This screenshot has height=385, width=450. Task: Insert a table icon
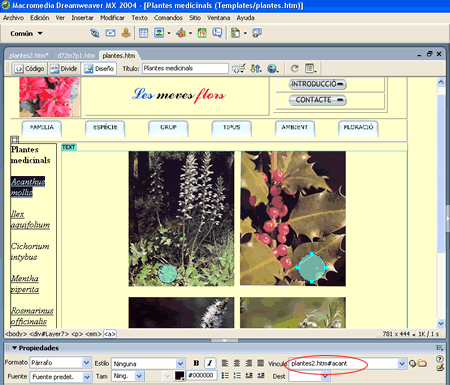[144, 33]
